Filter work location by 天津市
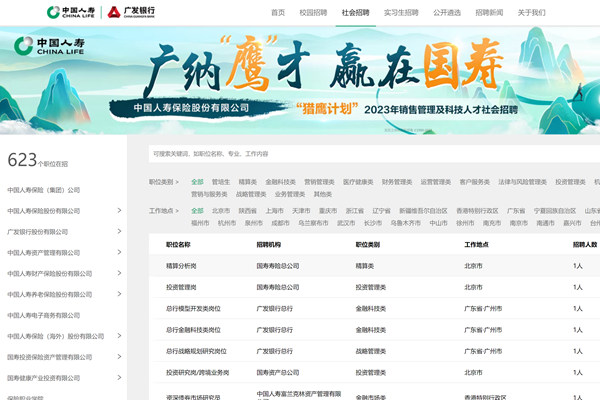The width and height of the screenshot is (600, 400). (x=301, y=211)
